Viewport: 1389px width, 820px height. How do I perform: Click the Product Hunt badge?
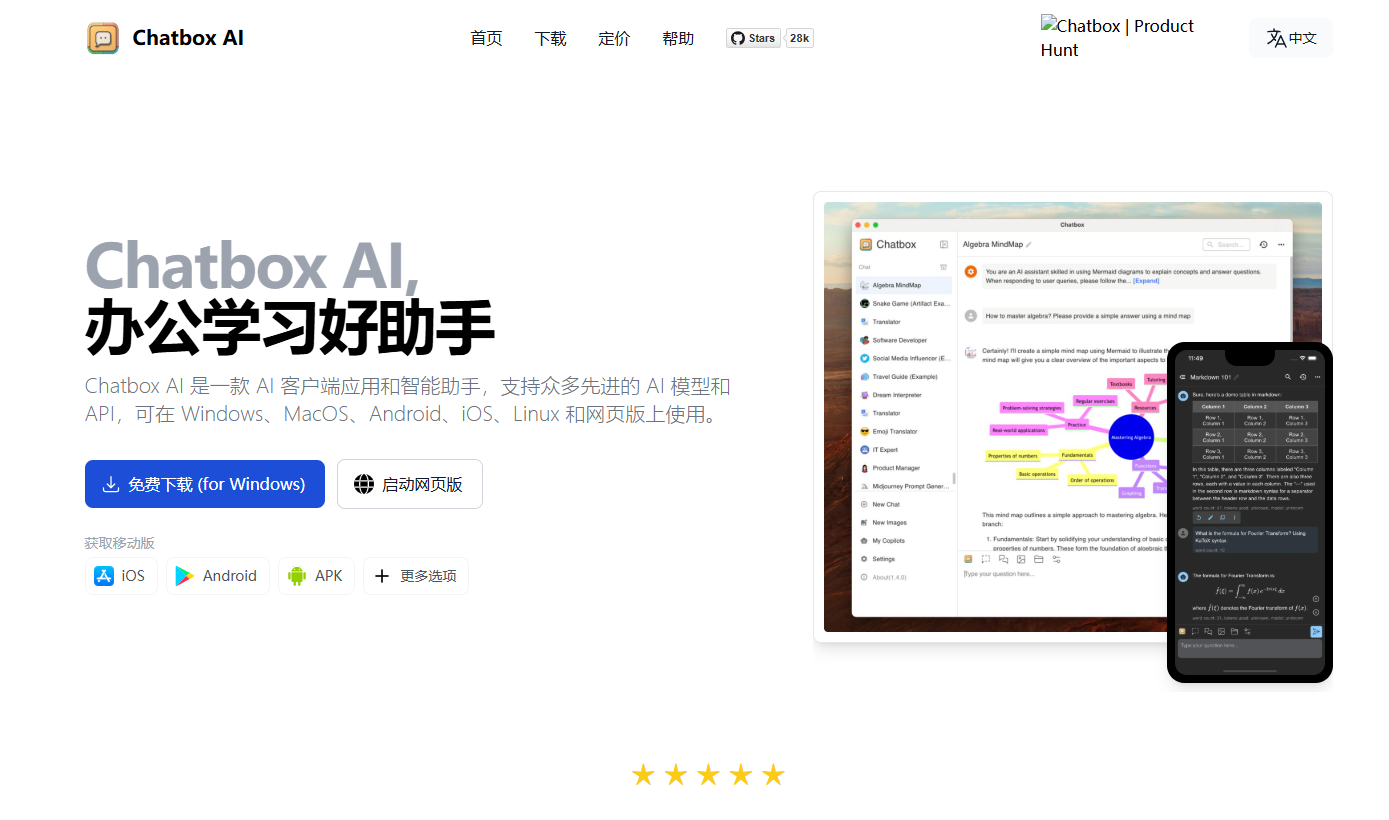tap(1116, 37)
